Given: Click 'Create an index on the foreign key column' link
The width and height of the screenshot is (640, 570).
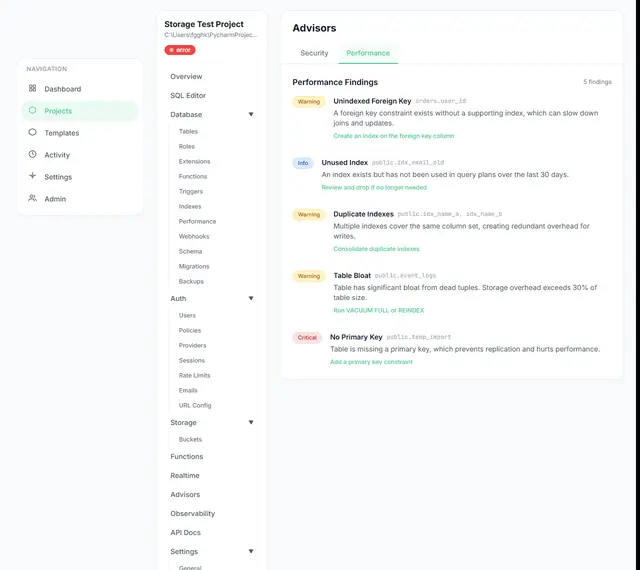Looking at the screenshot, I should 393,136.
